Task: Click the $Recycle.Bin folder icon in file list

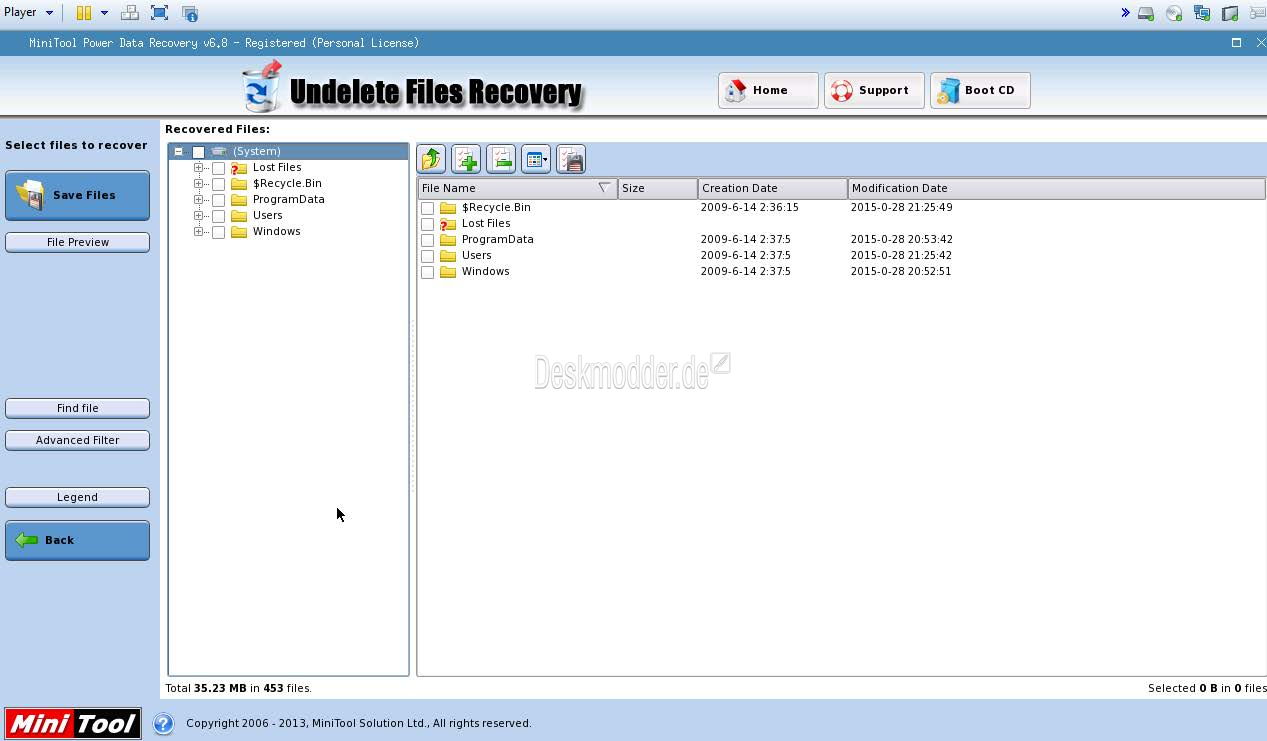Action: [x=448, y=207]
